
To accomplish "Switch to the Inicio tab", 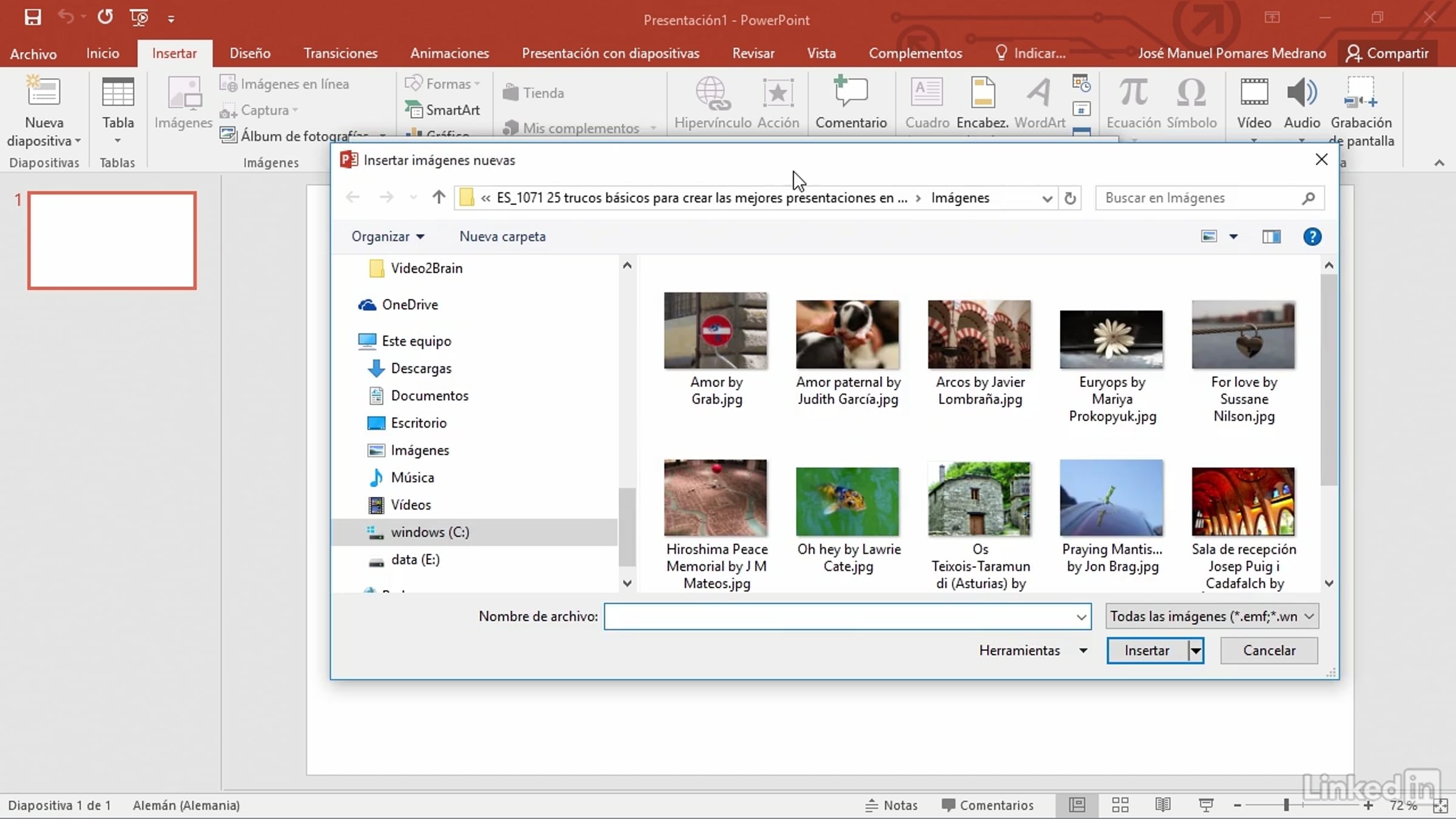I will coord(103,53).
